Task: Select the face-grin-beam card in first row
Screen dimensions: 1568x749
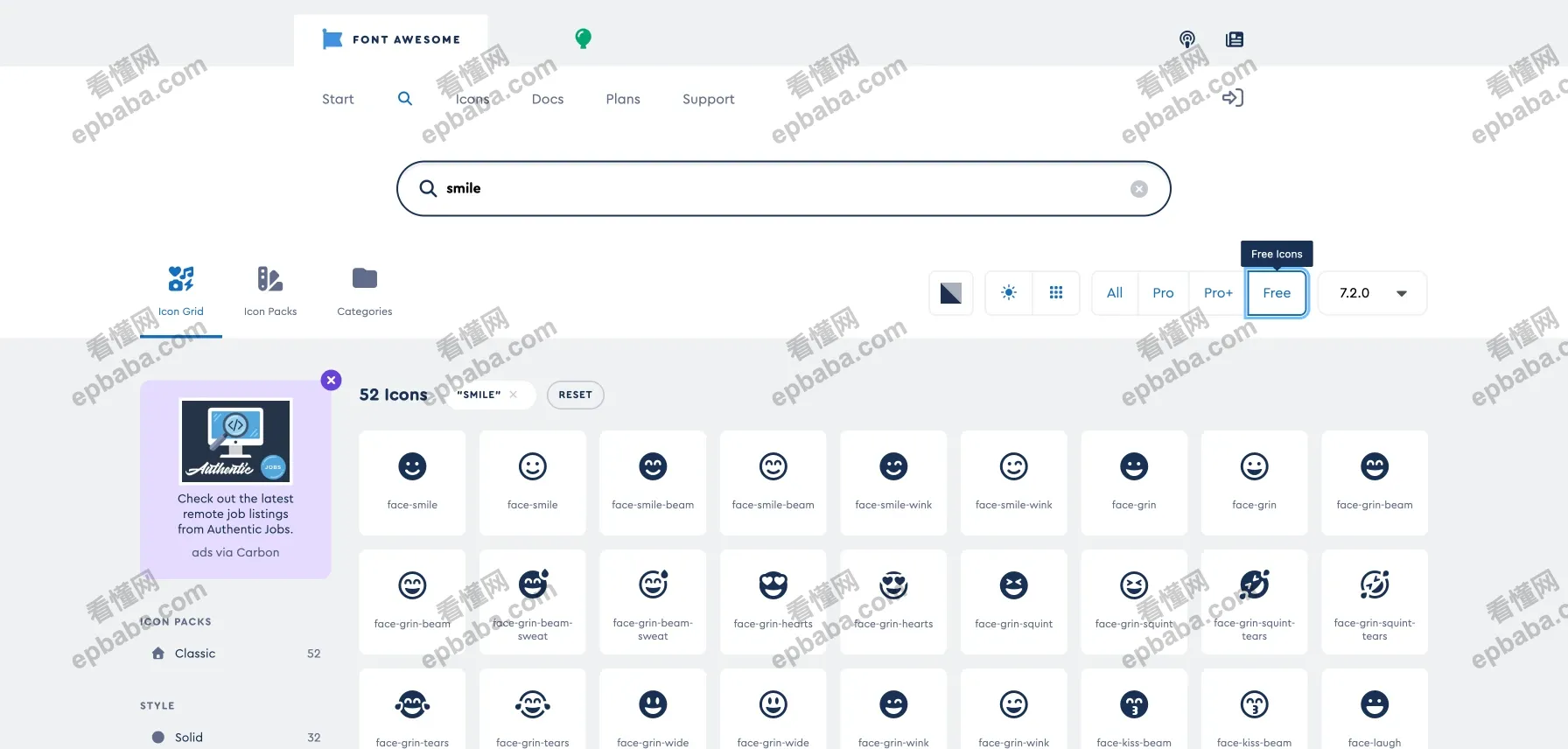Action: tap(1375, 482)
